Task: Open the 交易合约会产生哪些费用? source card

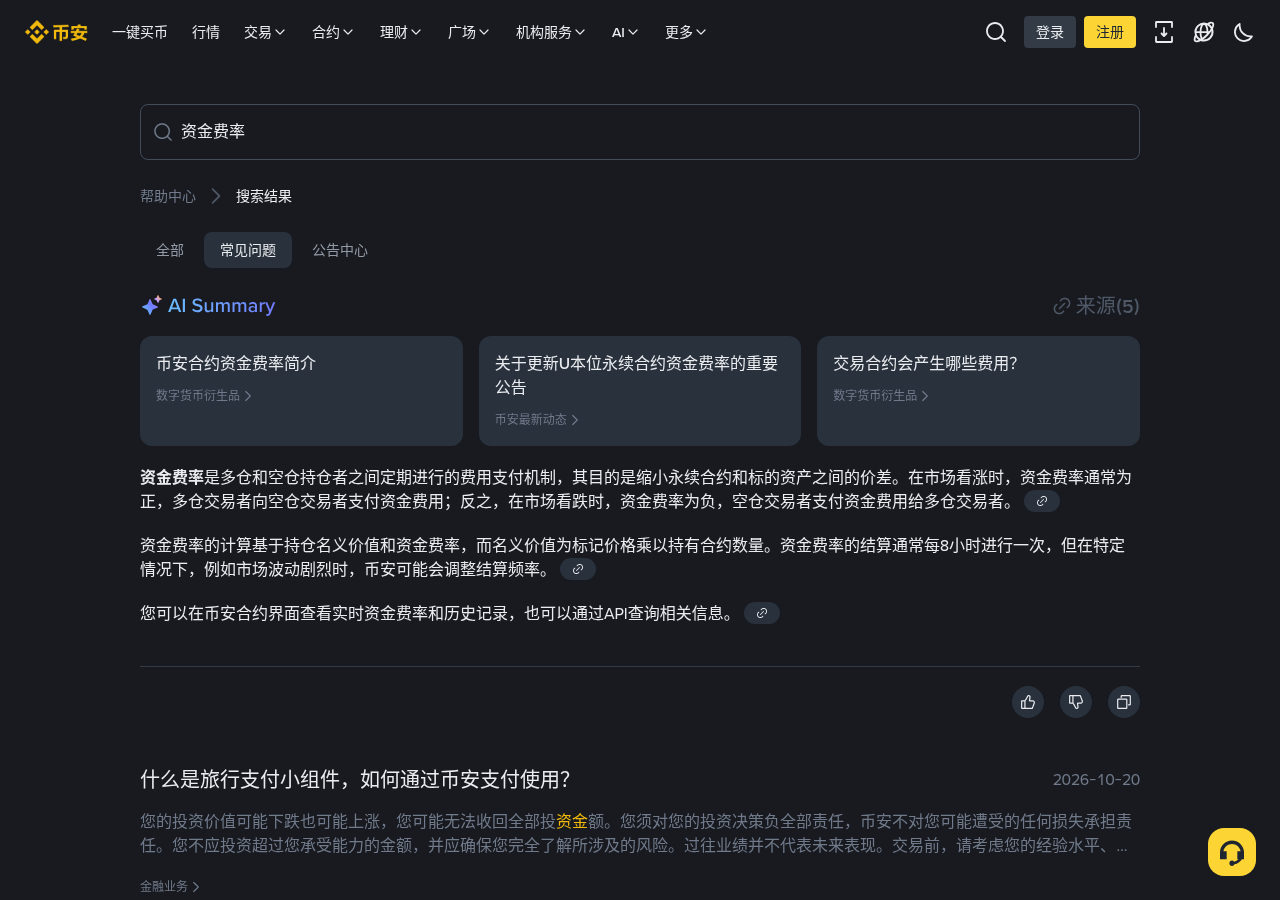Action: pos(978,391)
